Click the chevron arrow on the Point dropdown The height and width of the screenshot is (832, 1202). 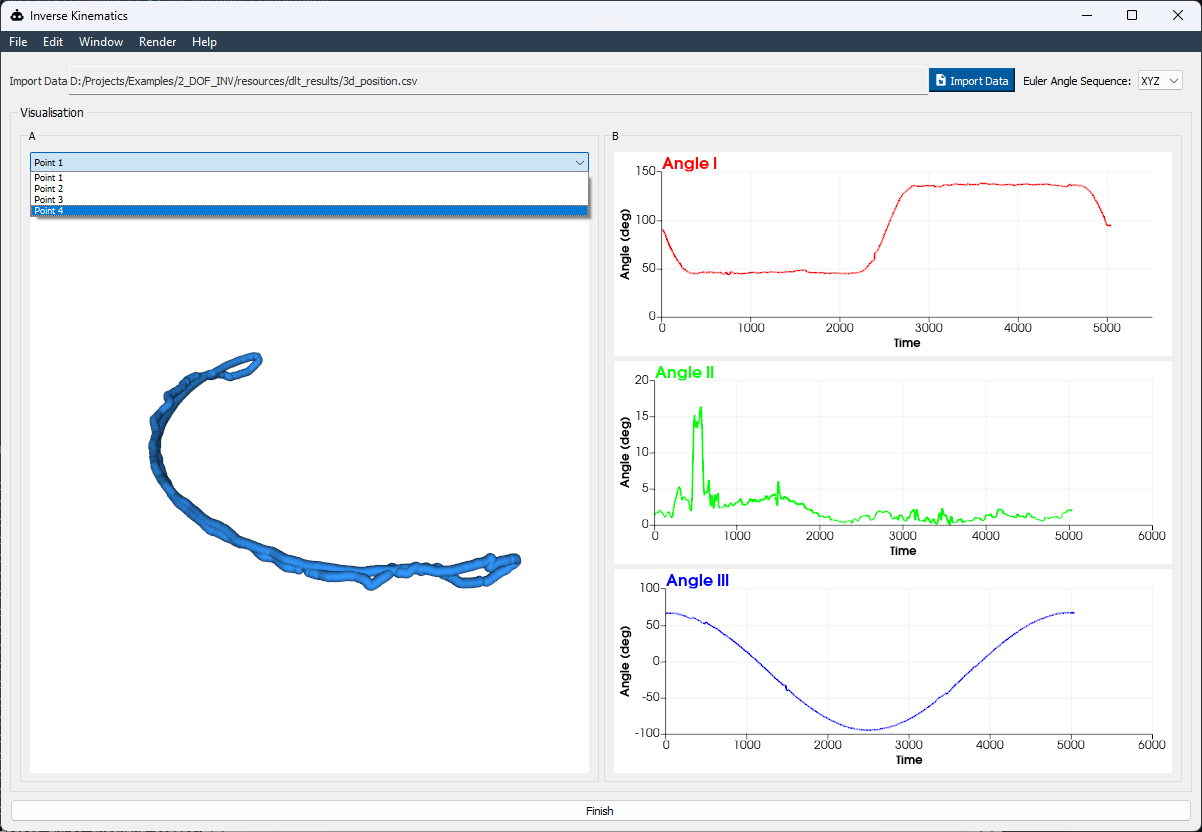click(x=579, y=162)
